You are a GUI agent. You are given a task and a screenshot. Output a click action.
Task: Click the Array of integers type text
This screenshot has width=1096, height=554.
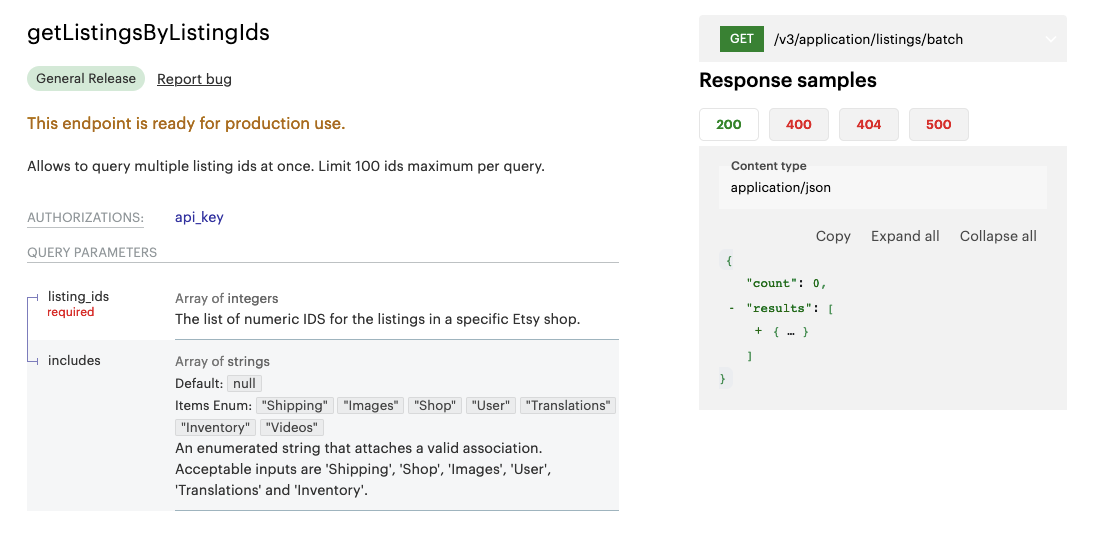226,298
